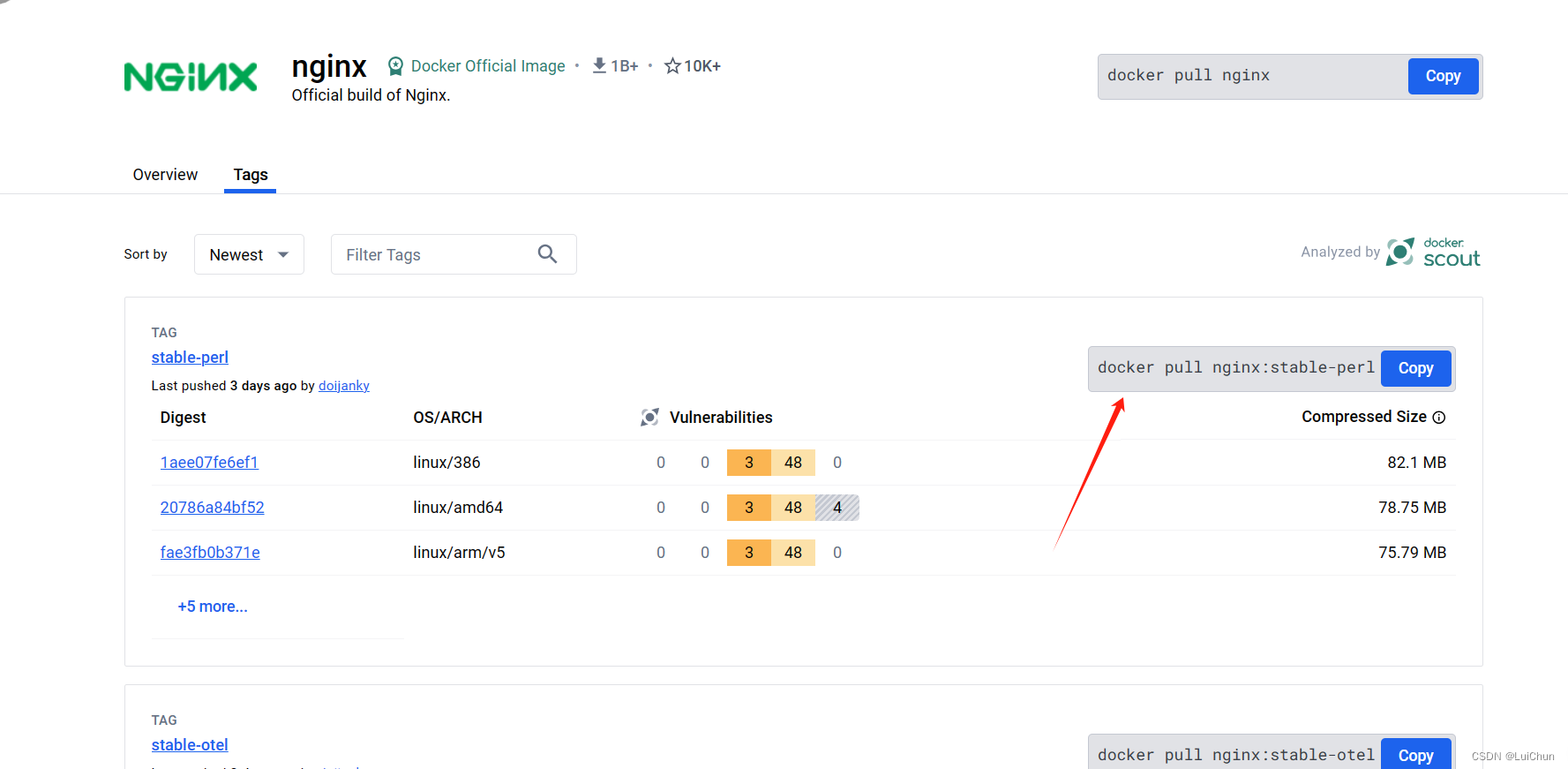Click the nginx repository title
1568x769 pixels.
pos(329,67)
